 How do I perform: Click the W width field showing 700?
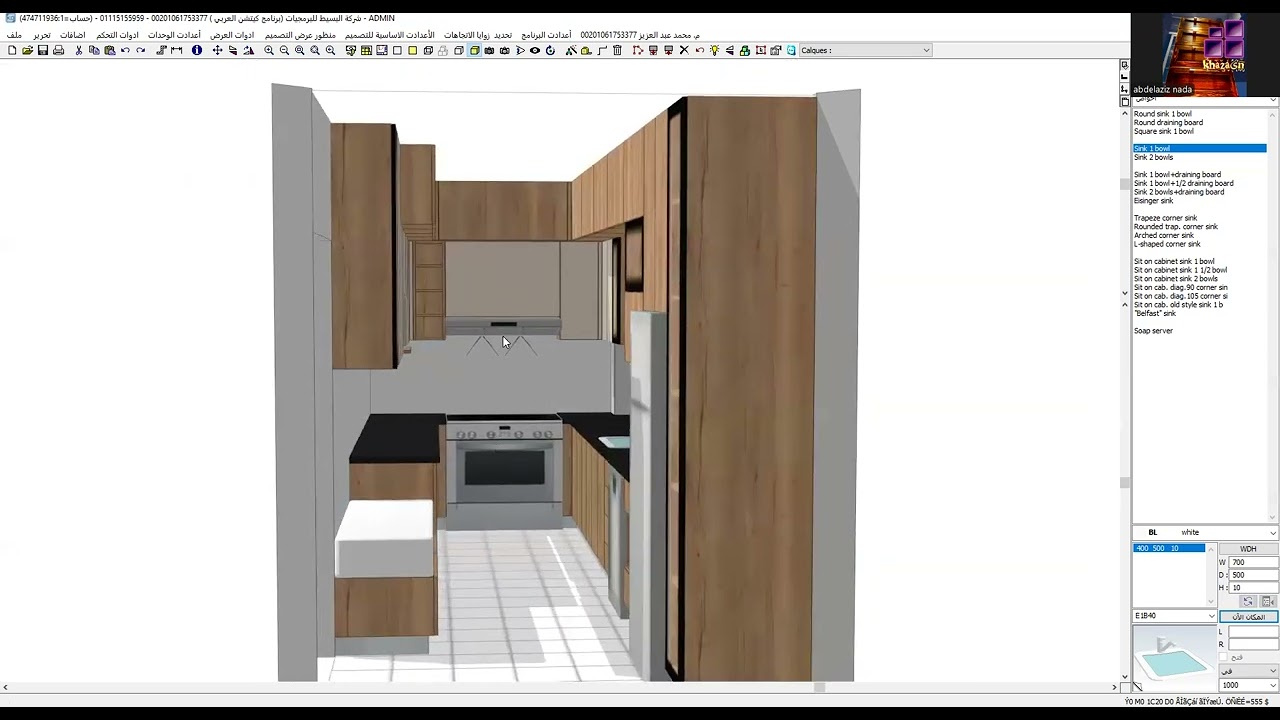pos(1253,562)
